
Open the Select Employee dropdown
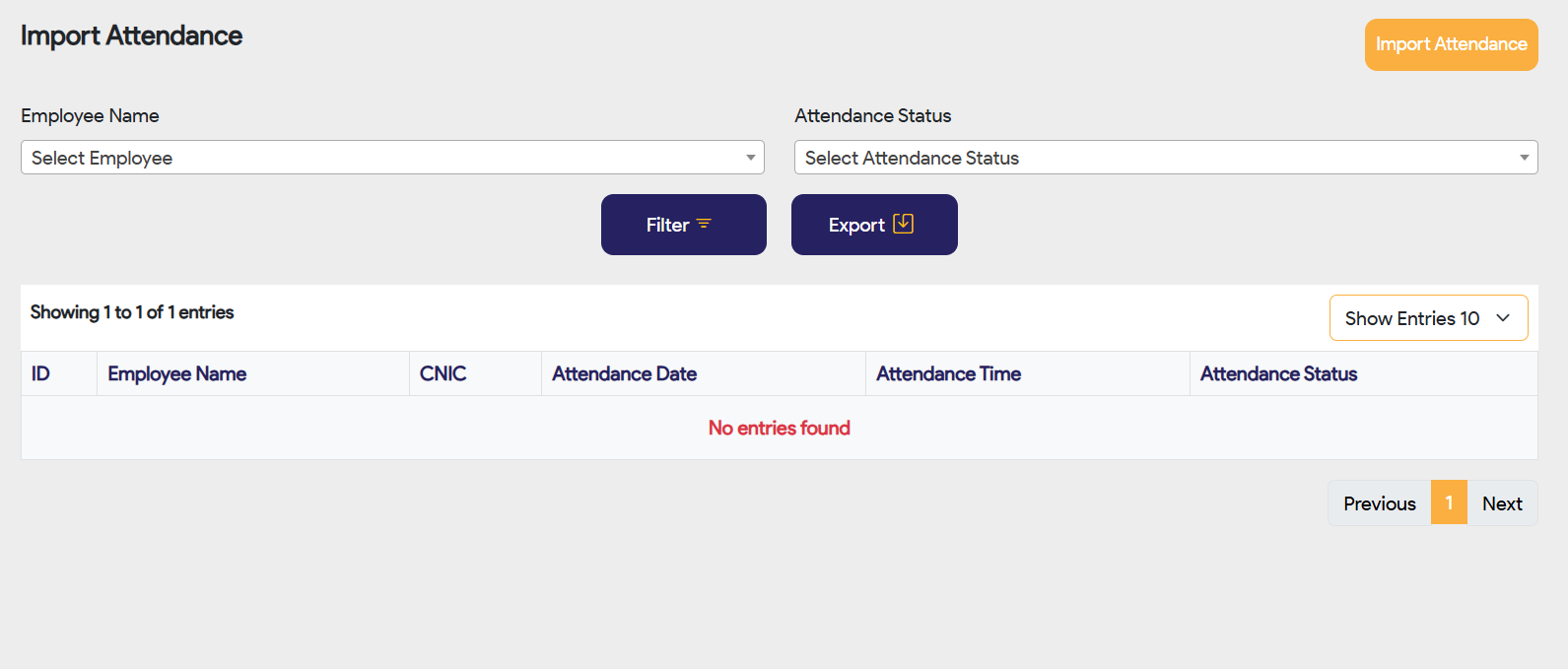(392, 158)
